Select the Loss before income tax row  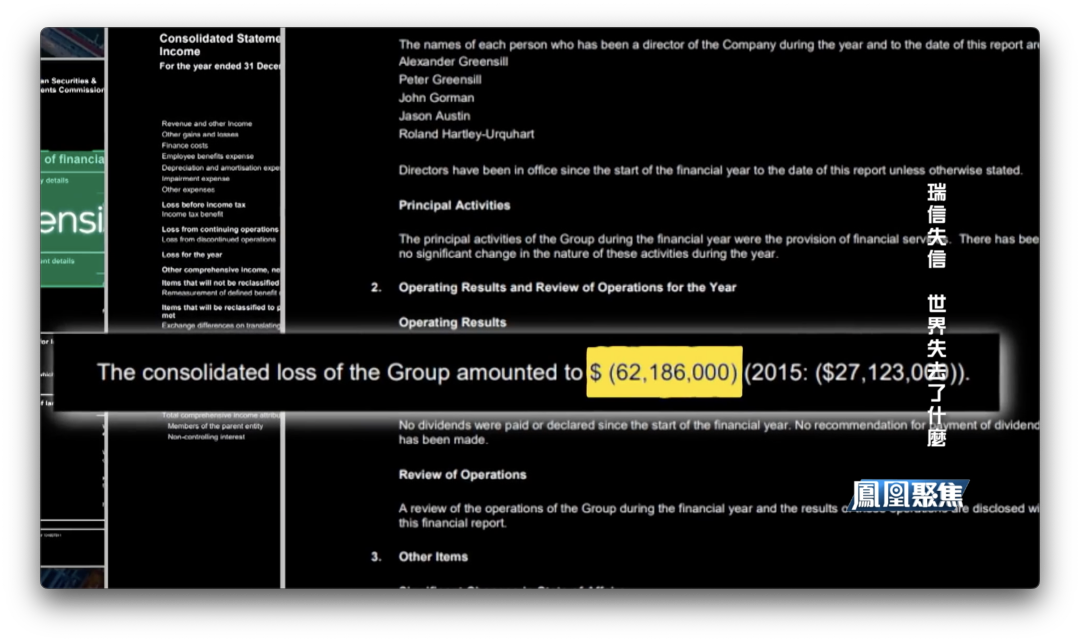(x=203, y=205)
